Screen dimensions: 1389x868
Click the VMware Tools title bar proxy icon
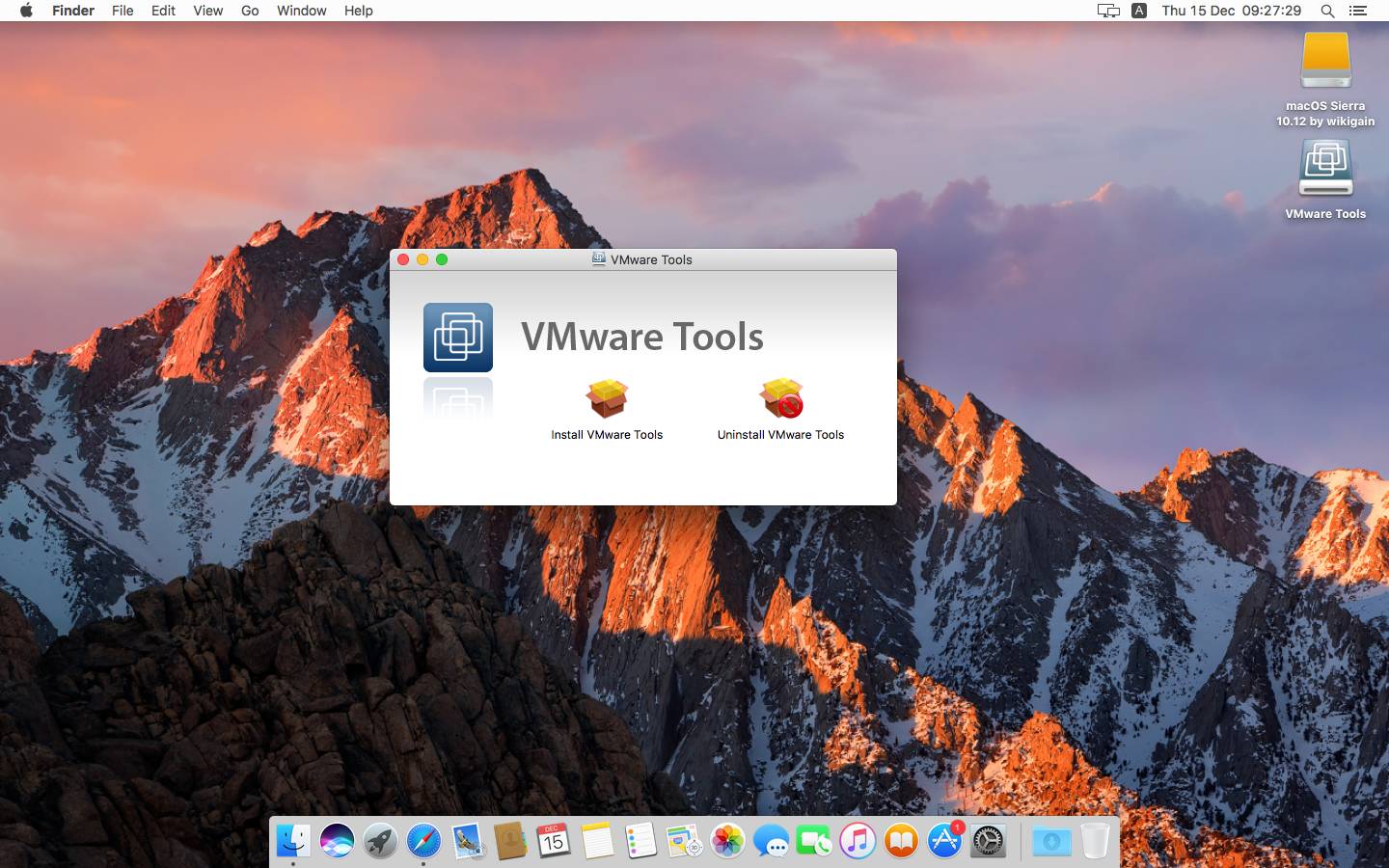[599, 259]
